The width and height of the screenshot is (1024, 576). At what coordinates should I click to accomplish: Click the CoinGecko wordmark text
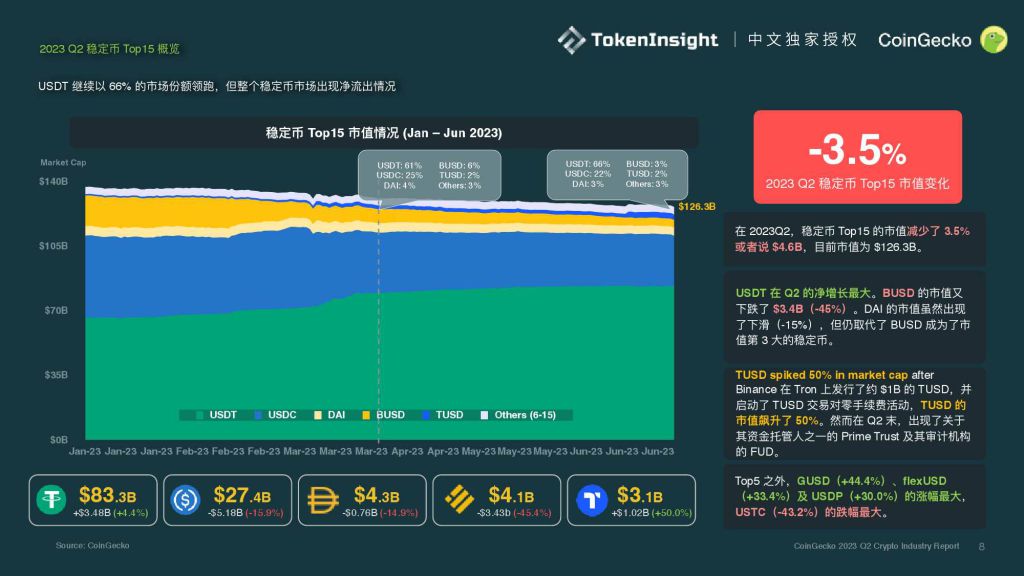(x=924, y=40)
